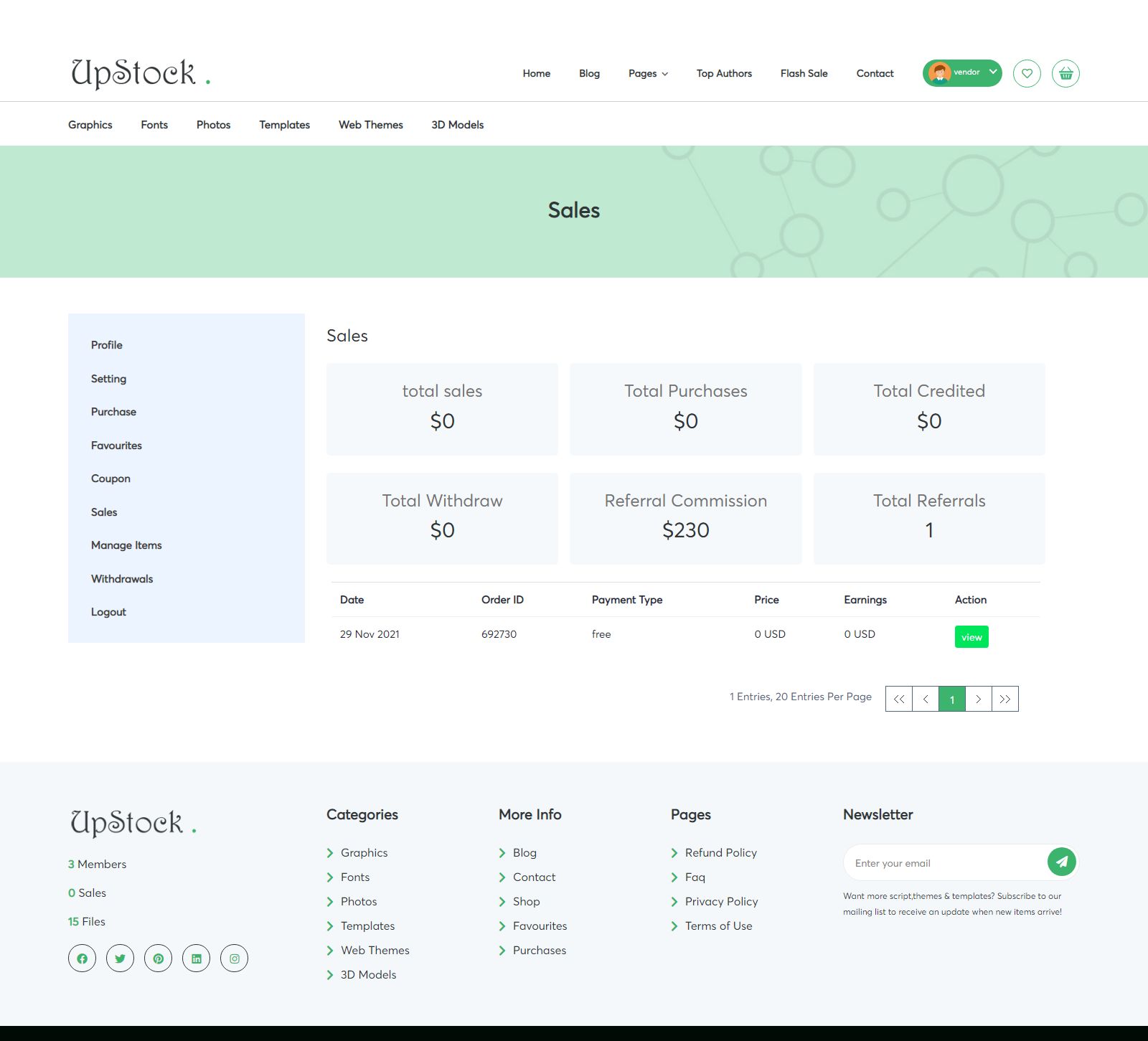Open the wishlist heart icon
1148x1041 pixels.
[1027, 73]
